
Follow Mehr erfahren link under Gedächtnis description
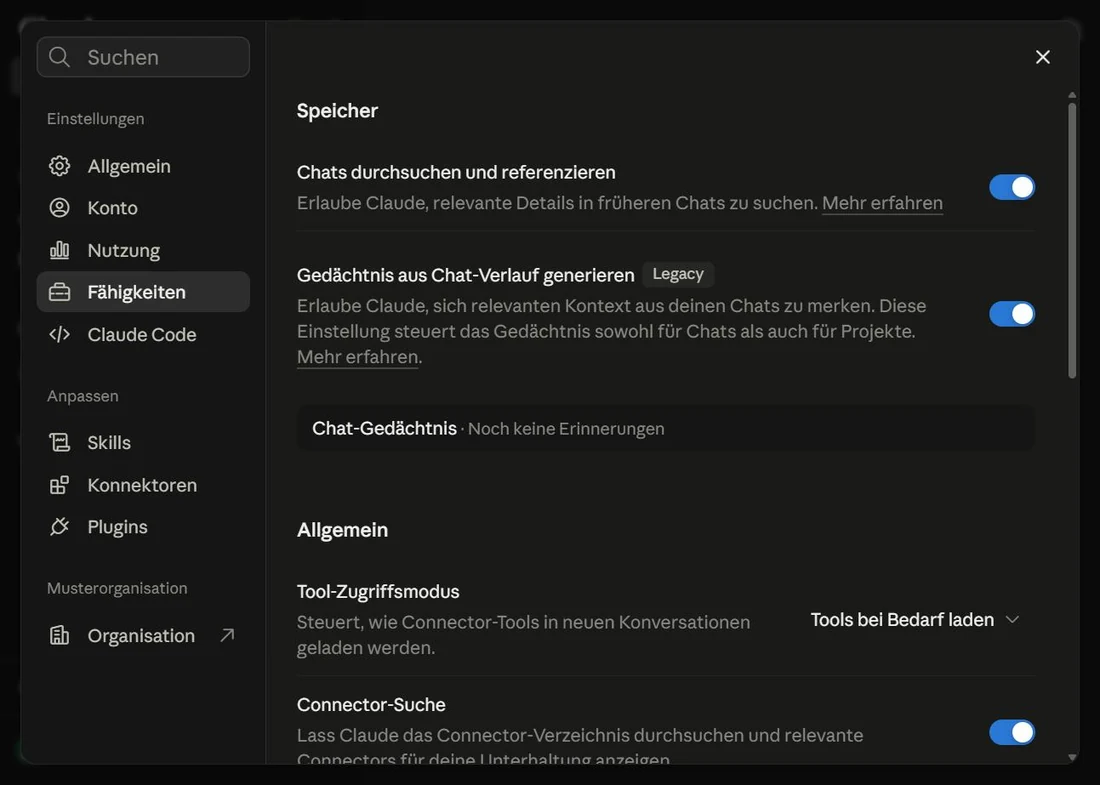[358, 356]
